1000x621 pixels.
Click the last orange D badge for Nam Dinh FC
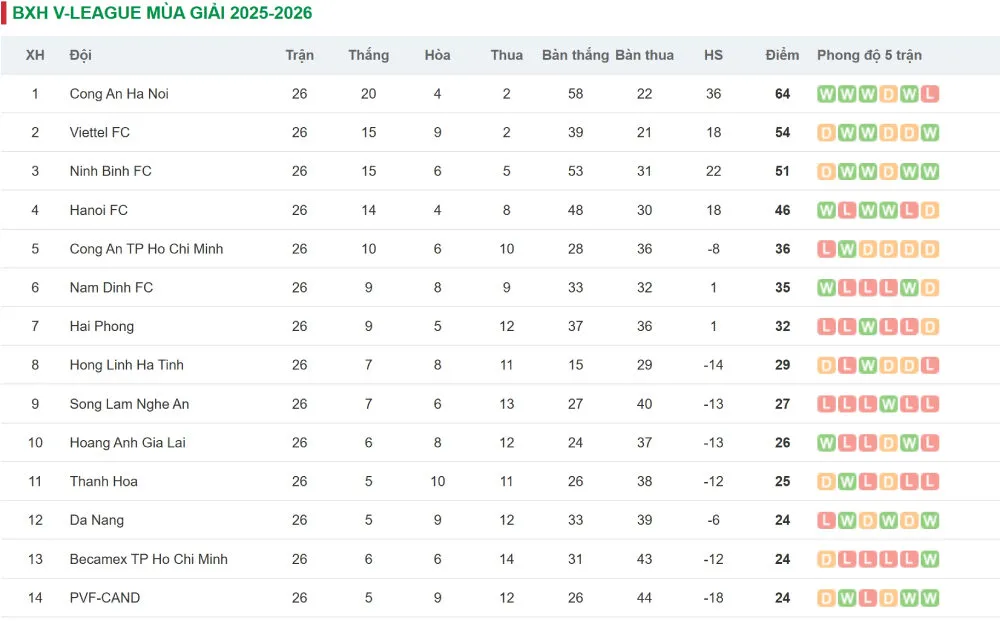coord(930,288)
